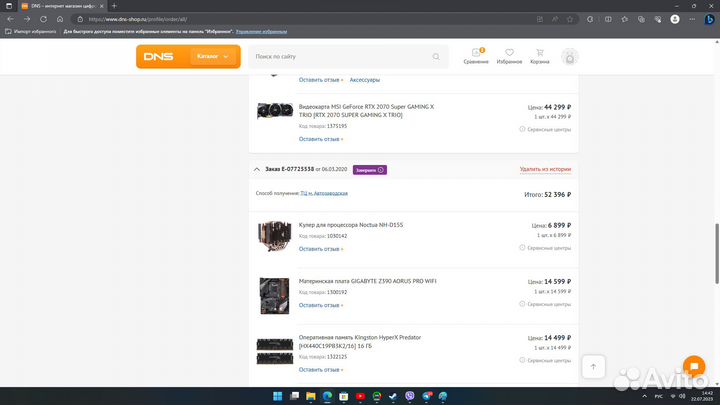720x405 pixels.
Task: Click the Kingston HyperX memory thumbnail
Action: coord(275,351)
